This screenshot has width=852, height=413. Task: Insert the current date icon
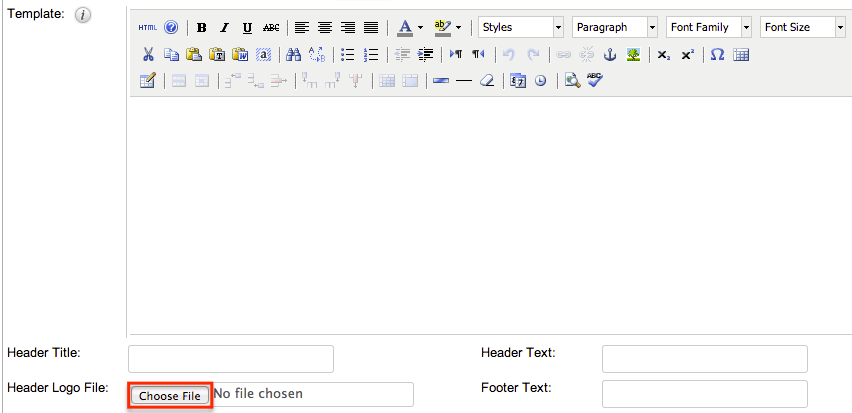(517, 81)
